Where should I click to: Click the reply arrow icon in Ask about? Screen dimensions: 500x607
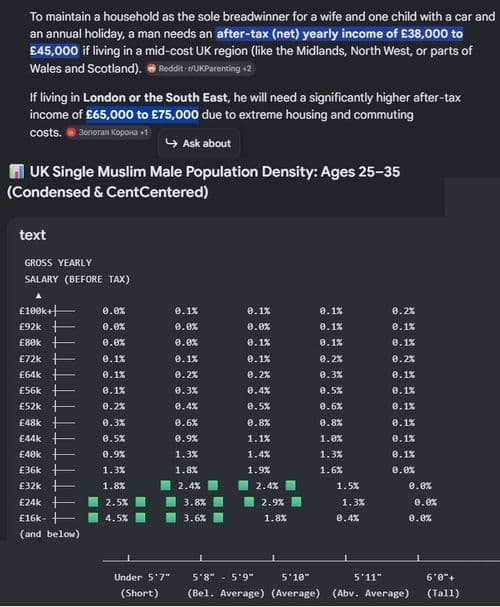coord(171,143)
